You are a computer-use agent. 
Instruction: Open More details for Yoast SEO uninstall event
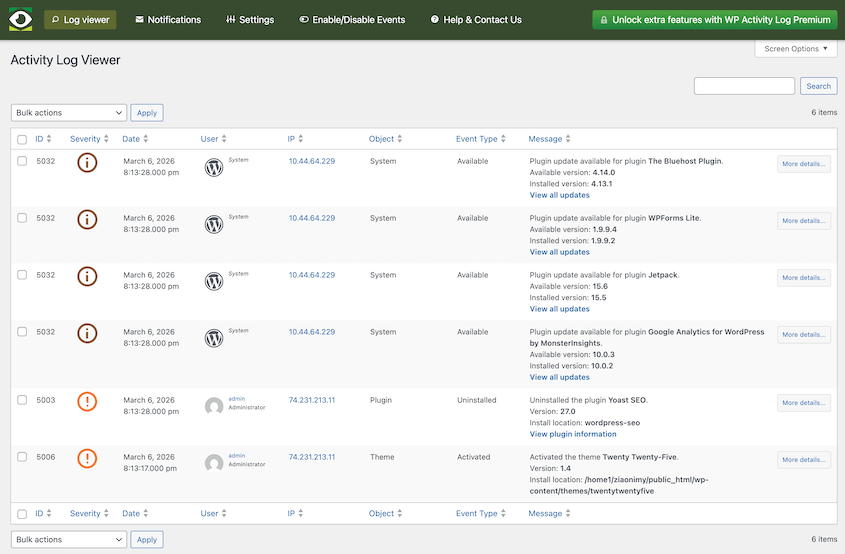[804, 403]
